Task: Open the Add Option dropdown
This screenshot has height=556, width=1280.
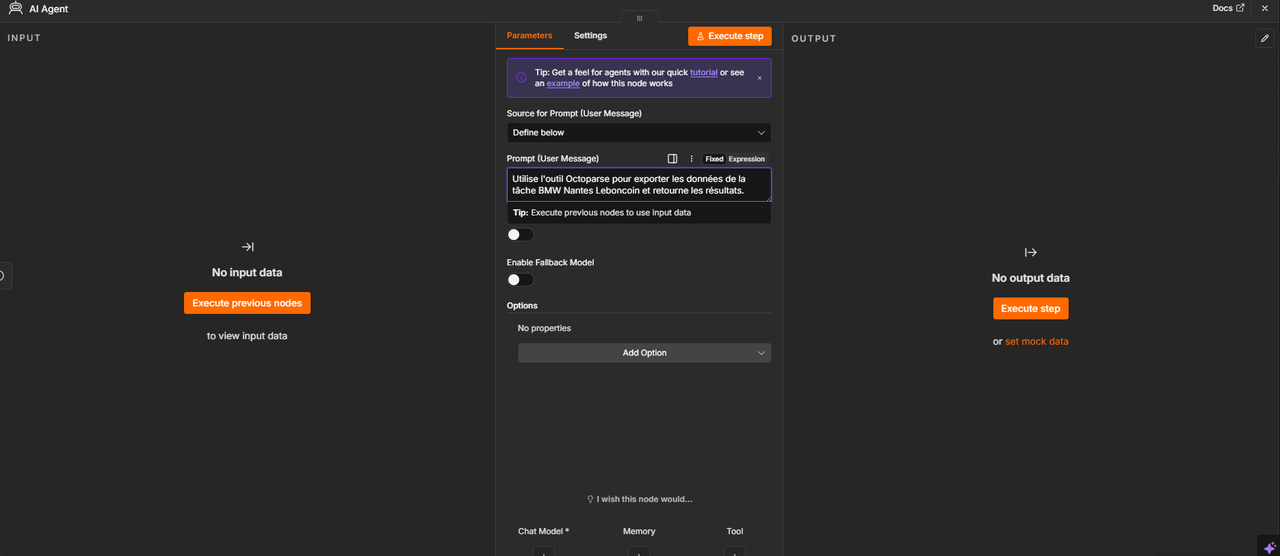Action: tap(644, 353)
